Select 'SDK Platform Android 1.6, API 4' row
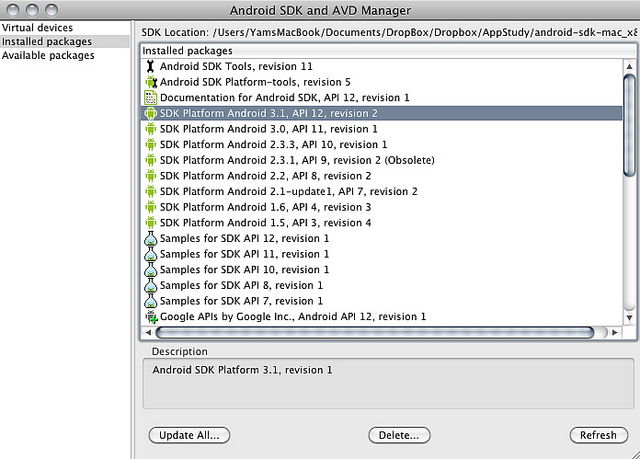The image size is (640, 459). point(382,207)
